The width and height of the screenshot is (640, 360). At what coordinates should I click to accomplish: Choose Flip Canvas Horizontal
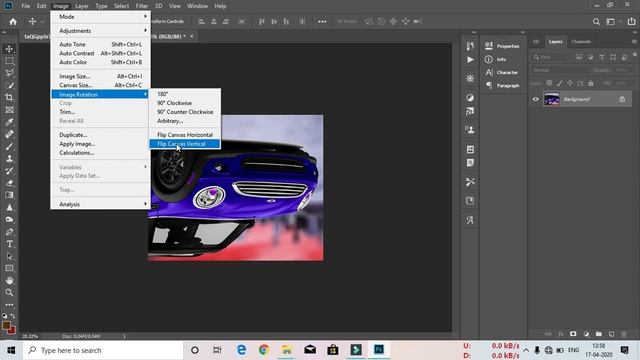185,135
